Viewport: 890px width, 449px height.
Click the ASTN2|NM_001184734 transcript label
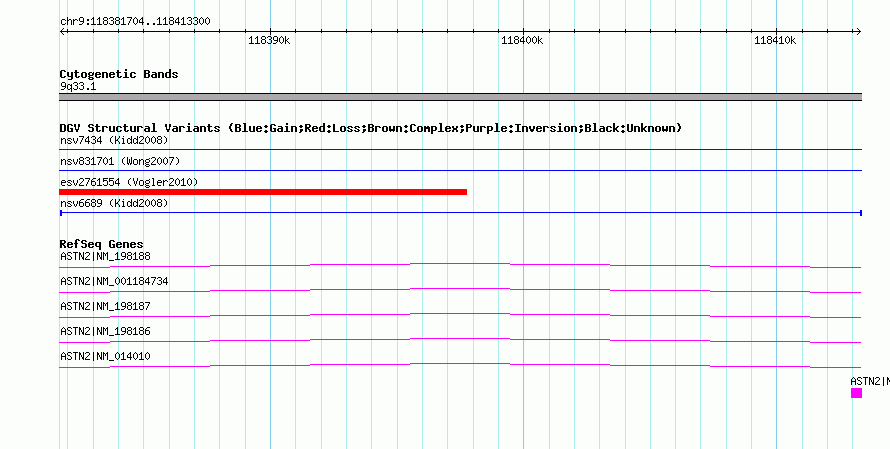[x=114, y=282]
